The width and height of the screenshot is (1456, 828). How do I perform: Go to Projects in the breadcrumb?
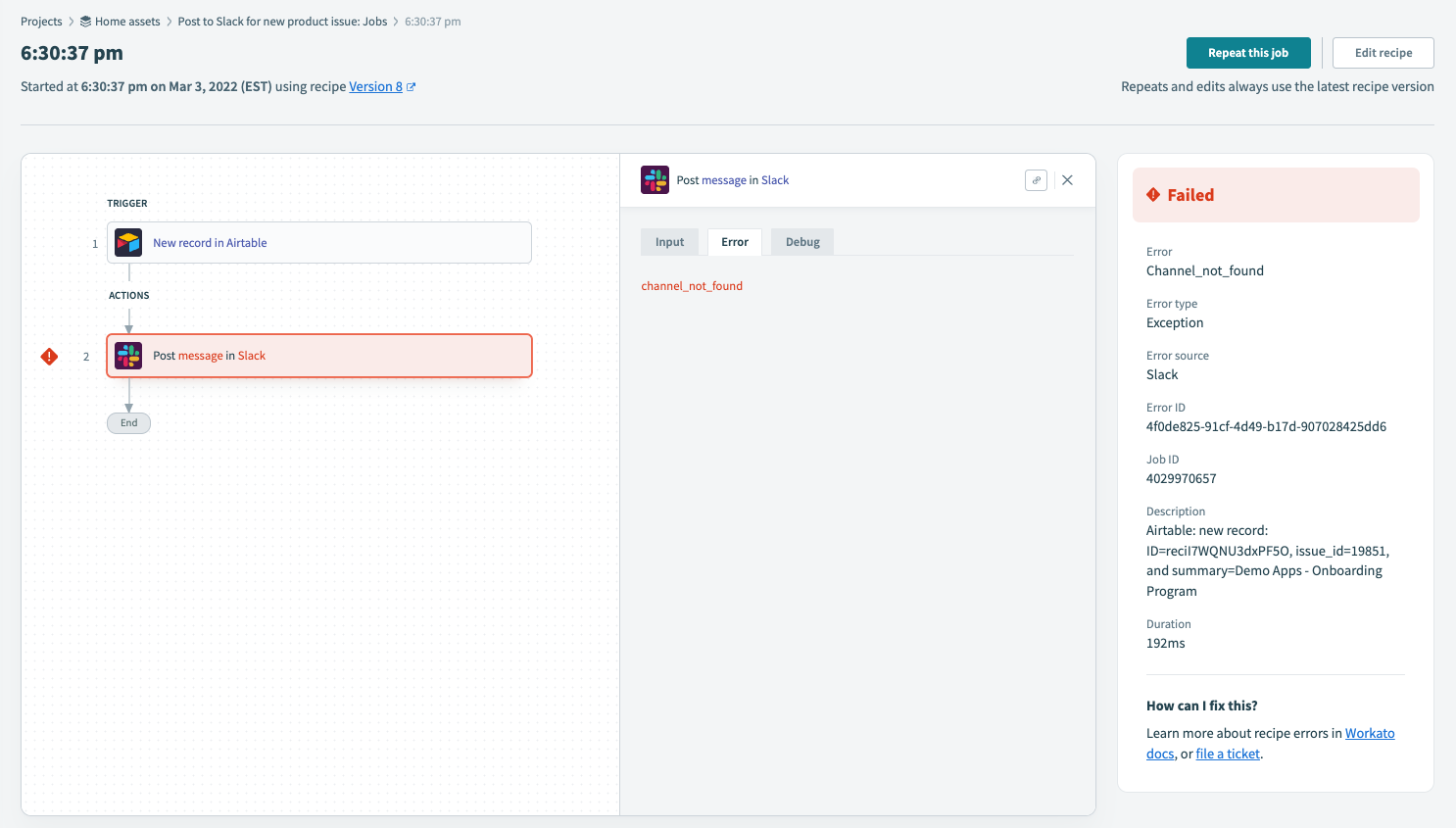click(x=41, y=22)
